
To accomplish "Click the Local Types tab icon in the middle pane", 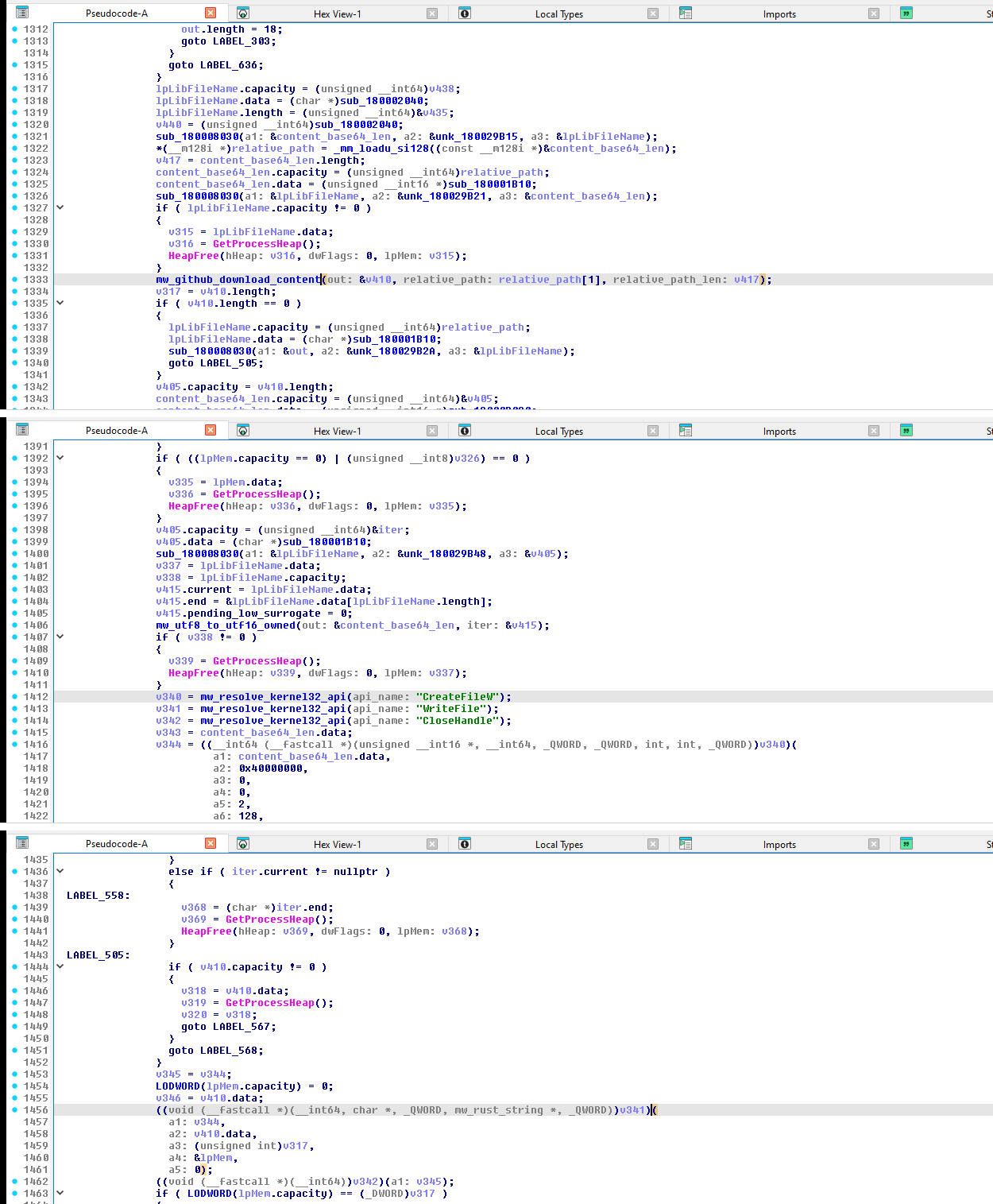I will tap(465, 430).
